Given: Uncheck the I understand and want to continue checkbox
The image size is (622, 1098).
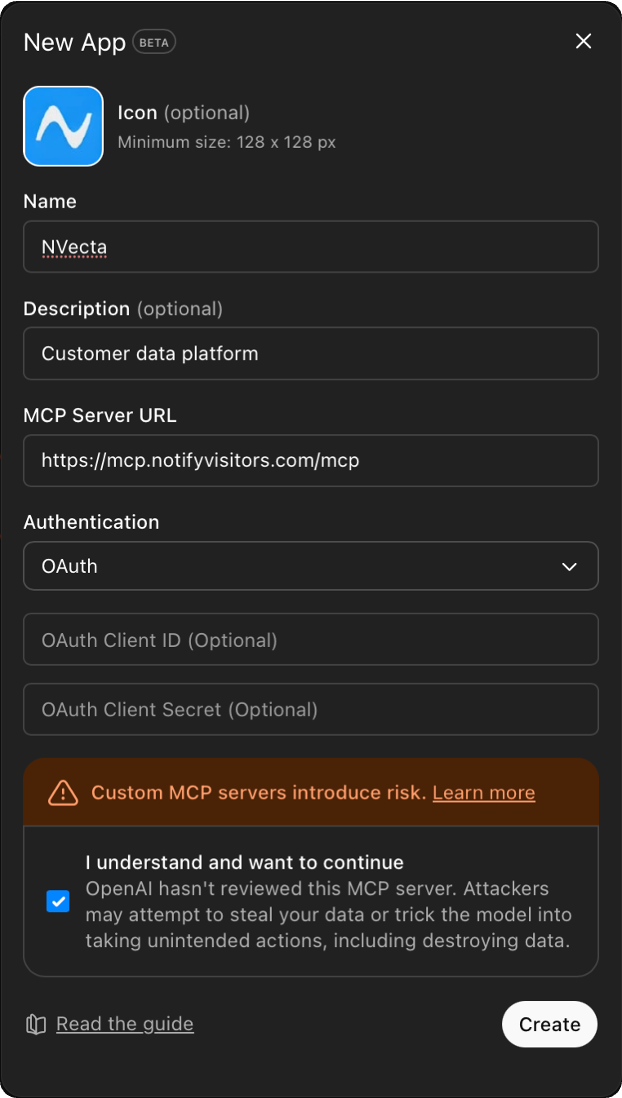Looking at the screenshot, I should click(x=58, y=901).
